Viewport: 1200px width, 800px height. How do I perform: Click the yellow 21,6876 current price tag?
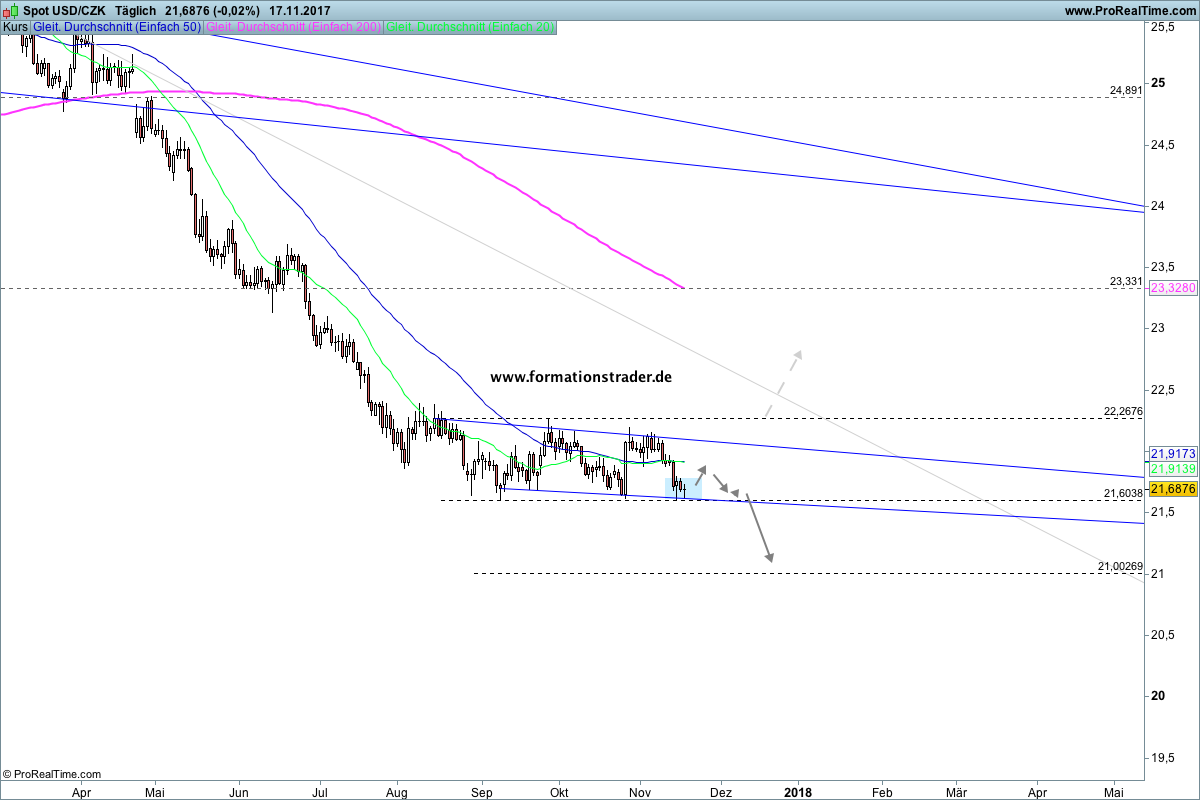[x=1172, y=489]
